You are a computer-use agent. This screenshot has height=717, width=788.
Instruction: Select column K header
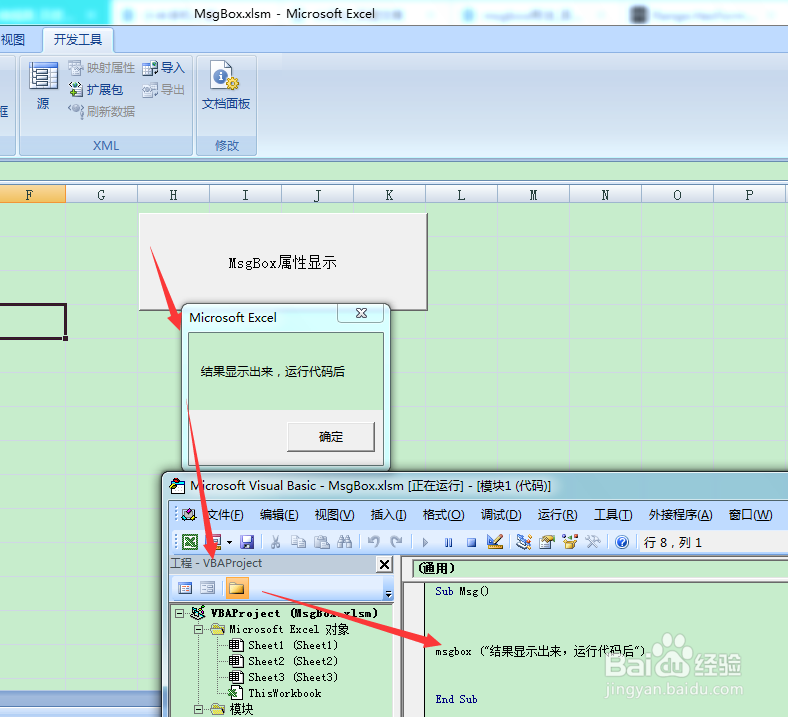pyautogui.click(x=389, y=195)
